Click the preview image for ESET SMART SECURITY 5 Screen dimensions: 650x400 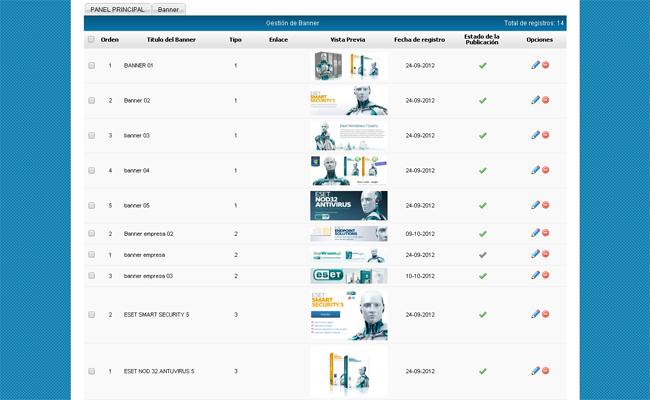click(x=348, y=314)
